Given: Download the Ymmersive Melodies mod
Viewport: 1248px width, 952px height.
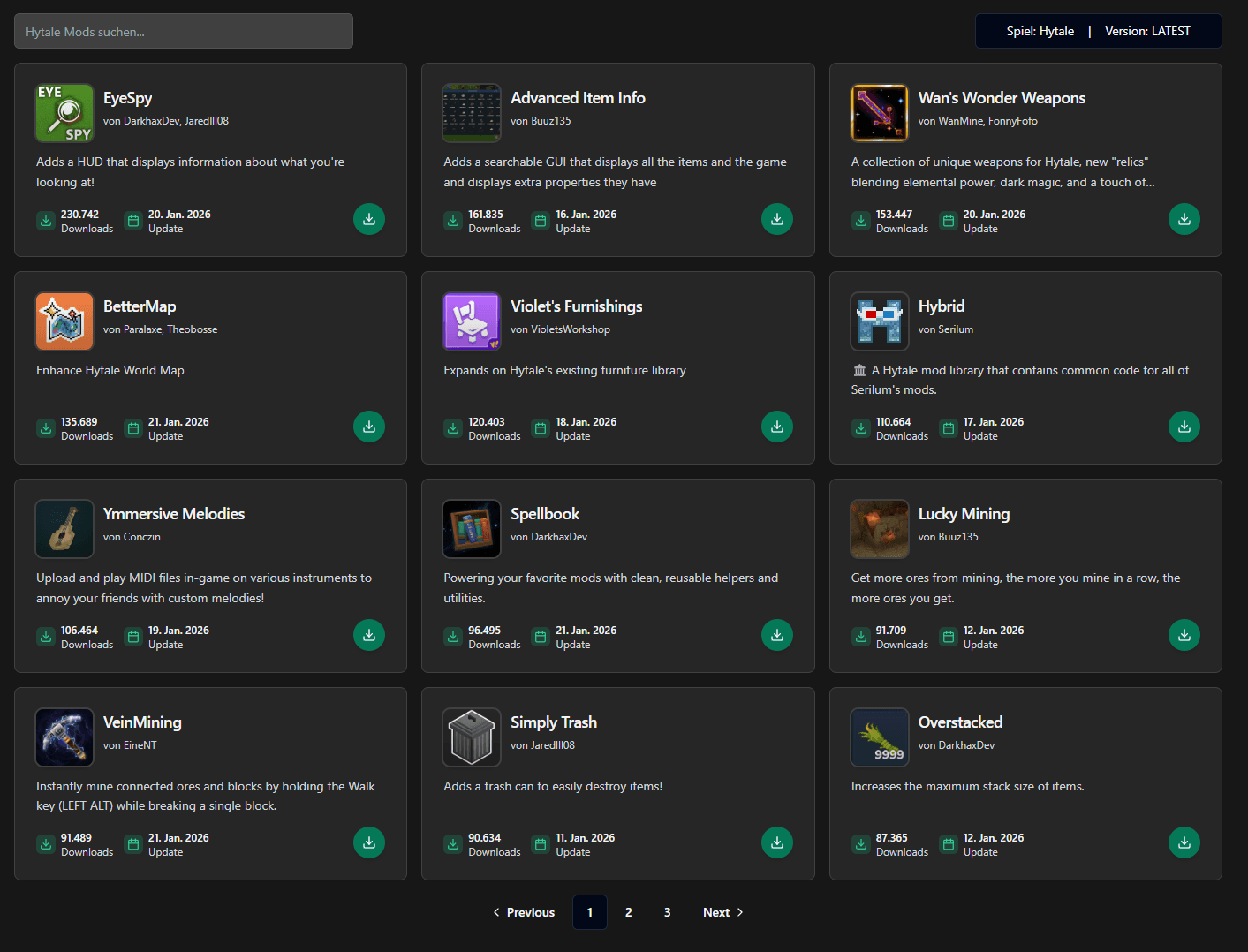Looking at the screenshot, I should [x=369, y=635].
